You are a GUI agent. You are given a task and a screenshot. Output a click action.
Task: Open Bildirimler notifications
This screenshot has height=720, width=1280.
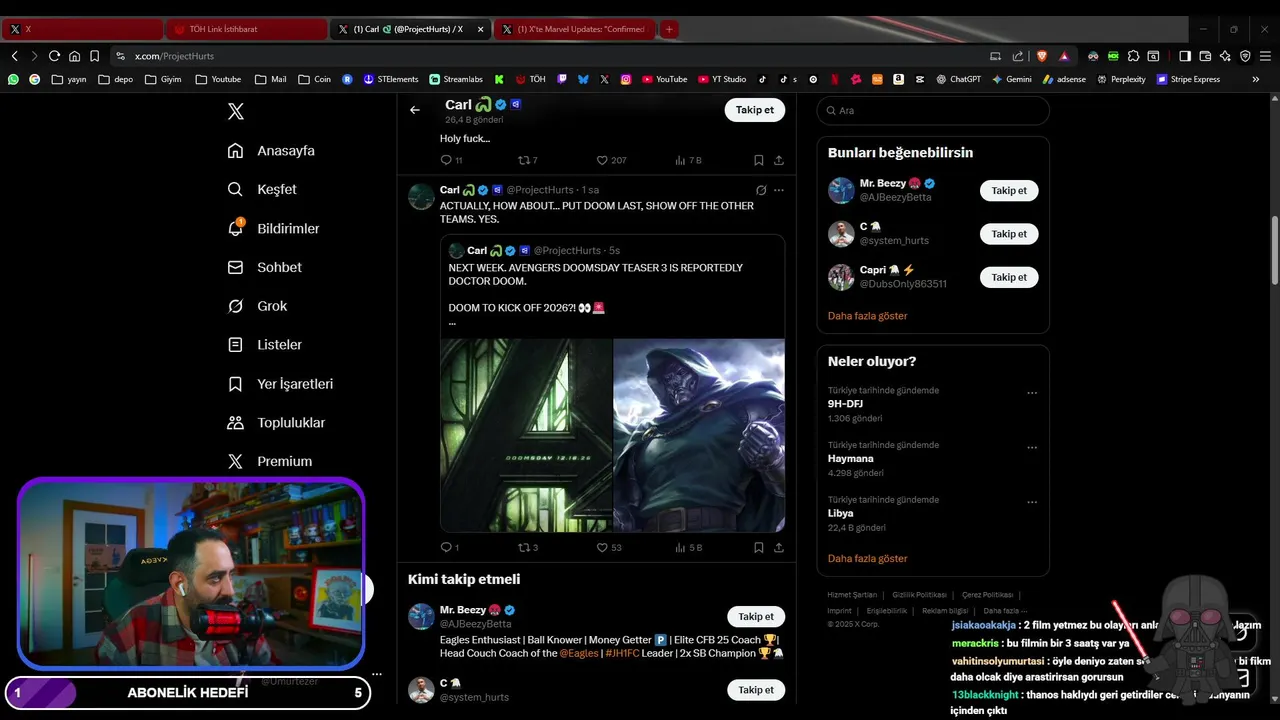[x=273, y=229]
